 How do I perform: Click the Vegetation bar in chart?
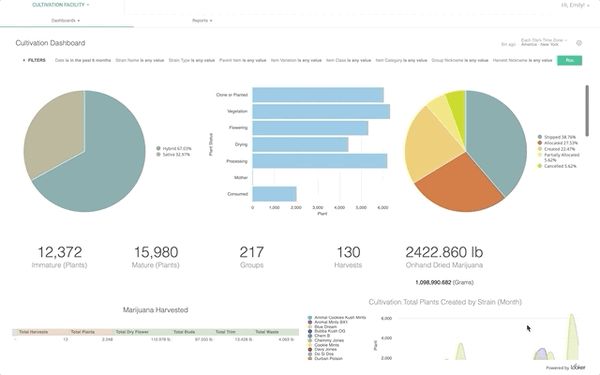pos(321,111)
